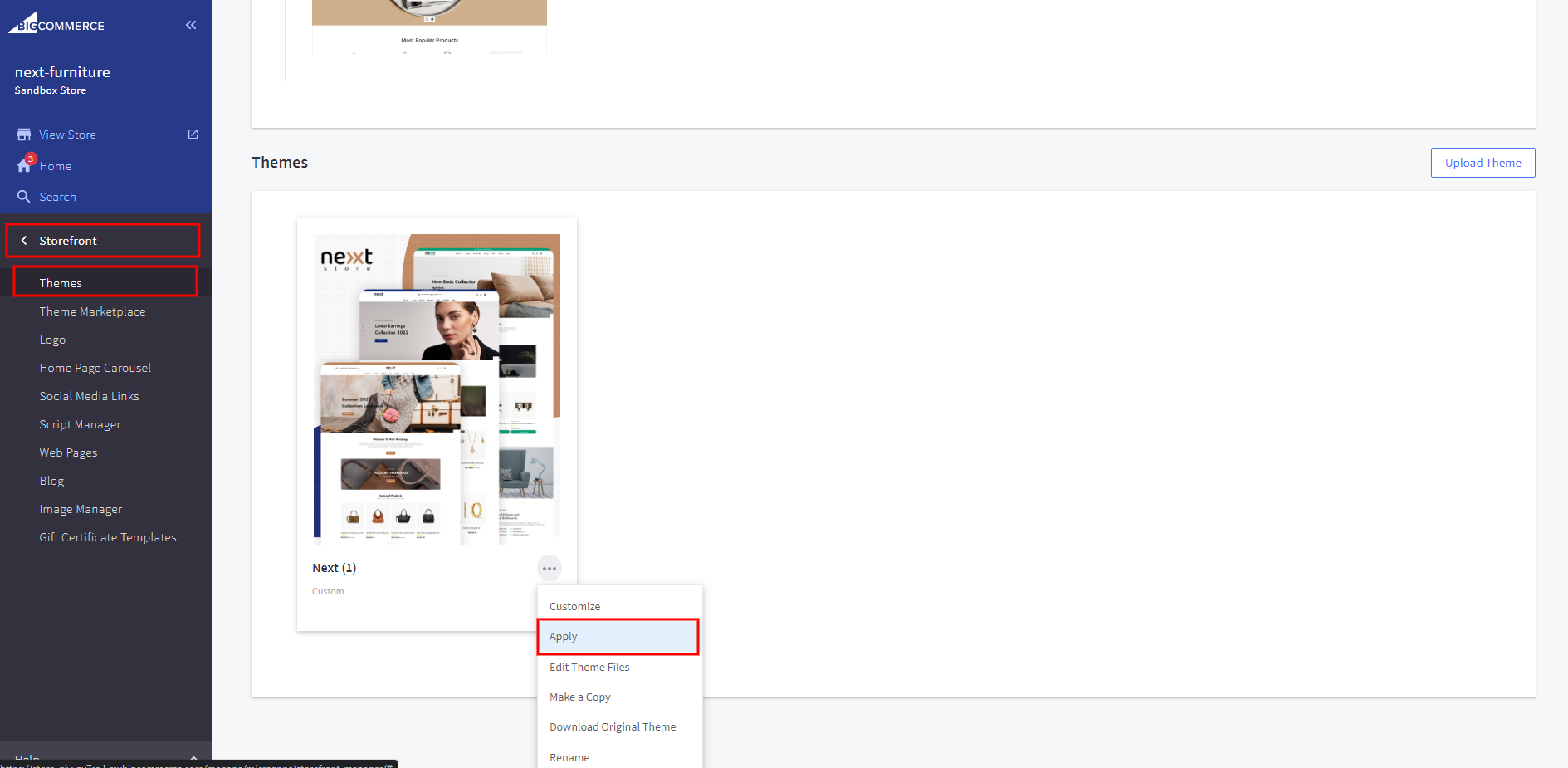The width and height of the screenshot is (1568, 768).
Task: Open store via external link icon
Action: [193, 135]
